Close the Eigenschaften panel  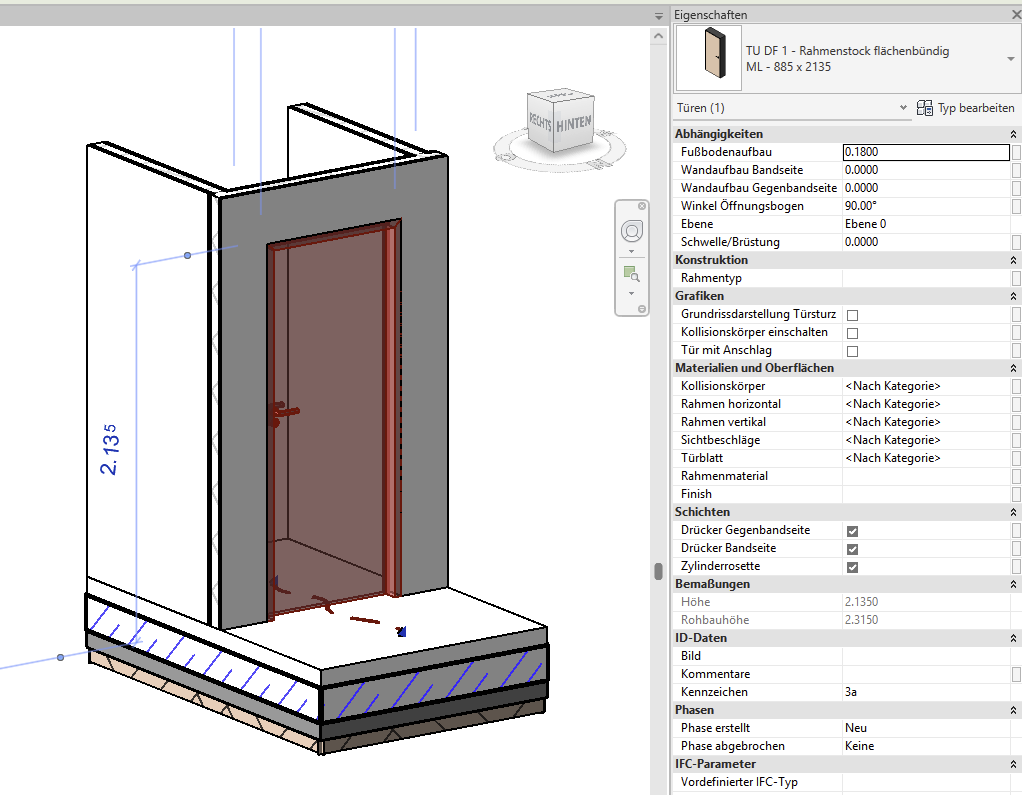(x=1016, y=15)
